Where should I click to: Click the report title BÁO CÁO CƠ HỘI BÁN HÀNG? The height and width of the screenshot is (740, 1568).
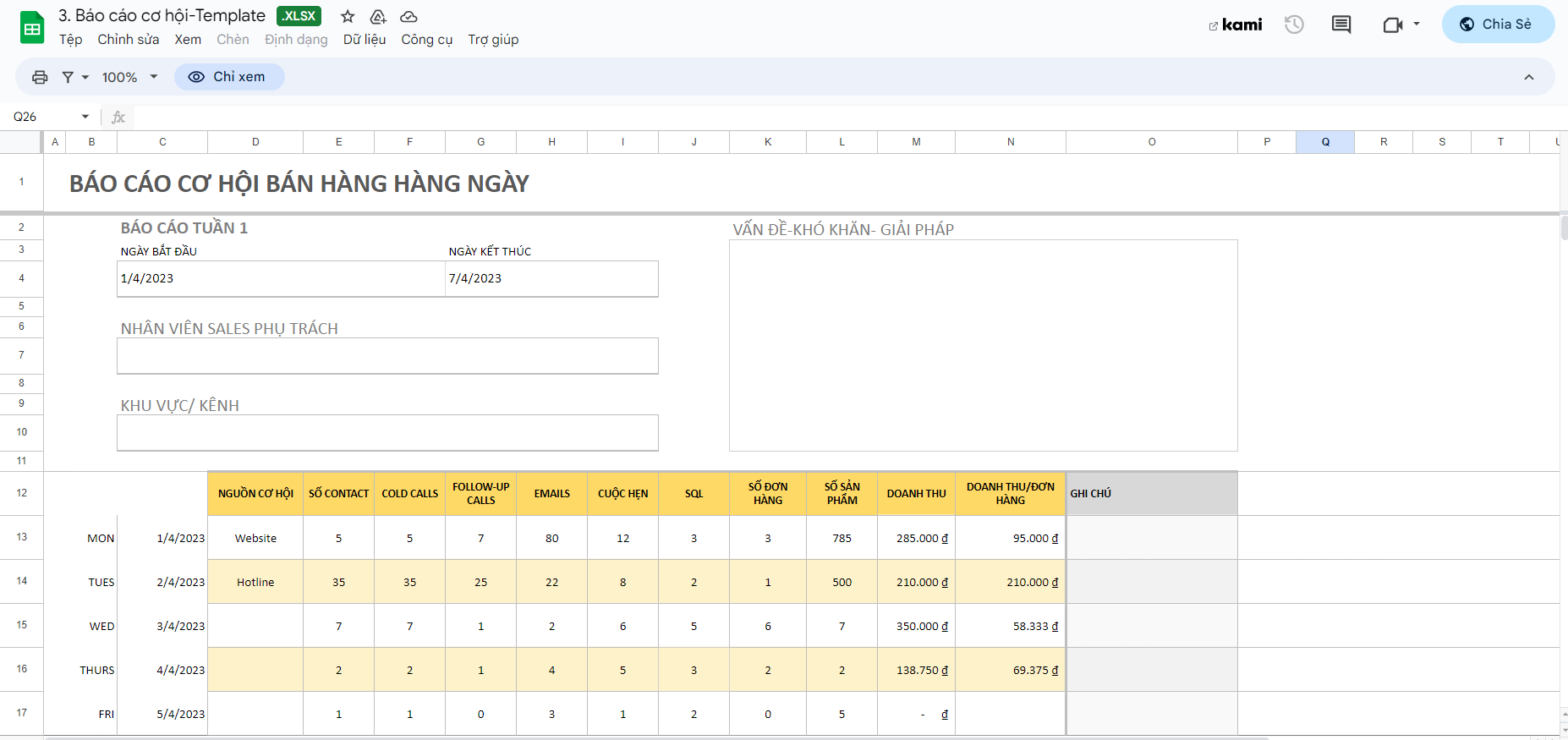[299, 184]
